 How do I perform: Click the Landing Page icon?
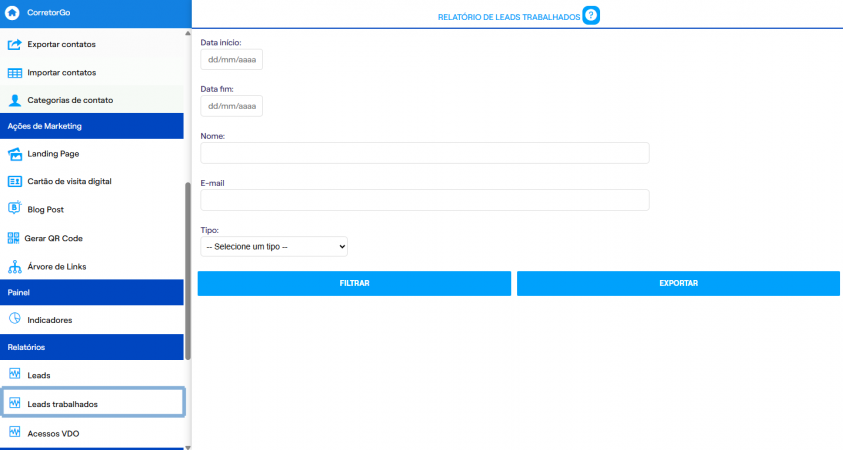coord(15,154)
